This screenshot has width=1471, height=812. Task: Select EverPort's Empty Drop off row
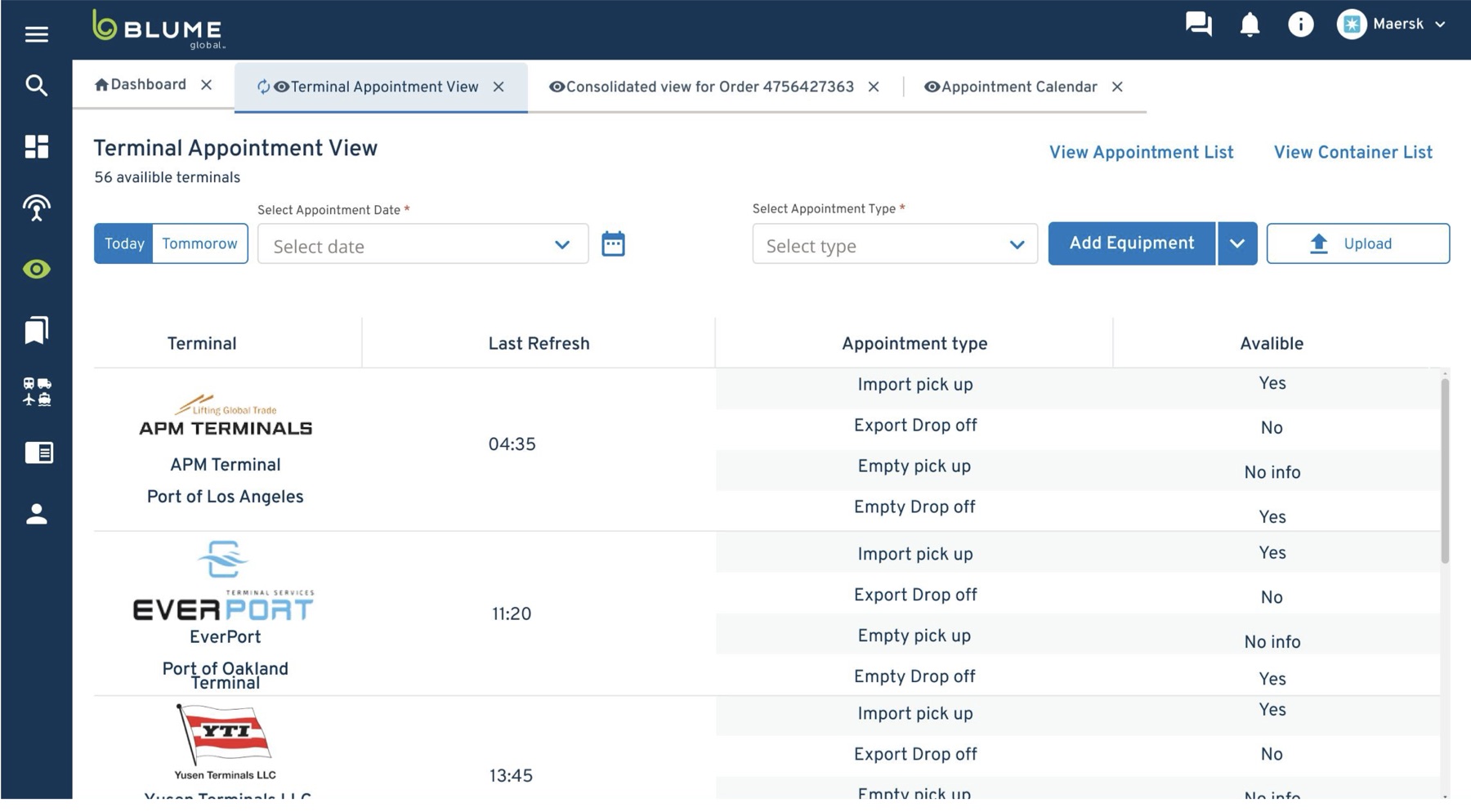[1078, 675]
